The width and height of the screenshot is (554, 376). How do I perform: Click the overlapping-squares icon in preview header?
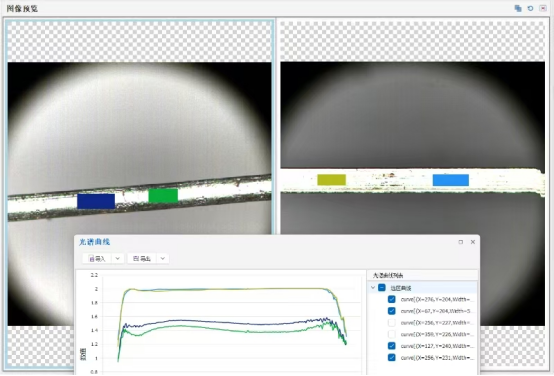518,8
